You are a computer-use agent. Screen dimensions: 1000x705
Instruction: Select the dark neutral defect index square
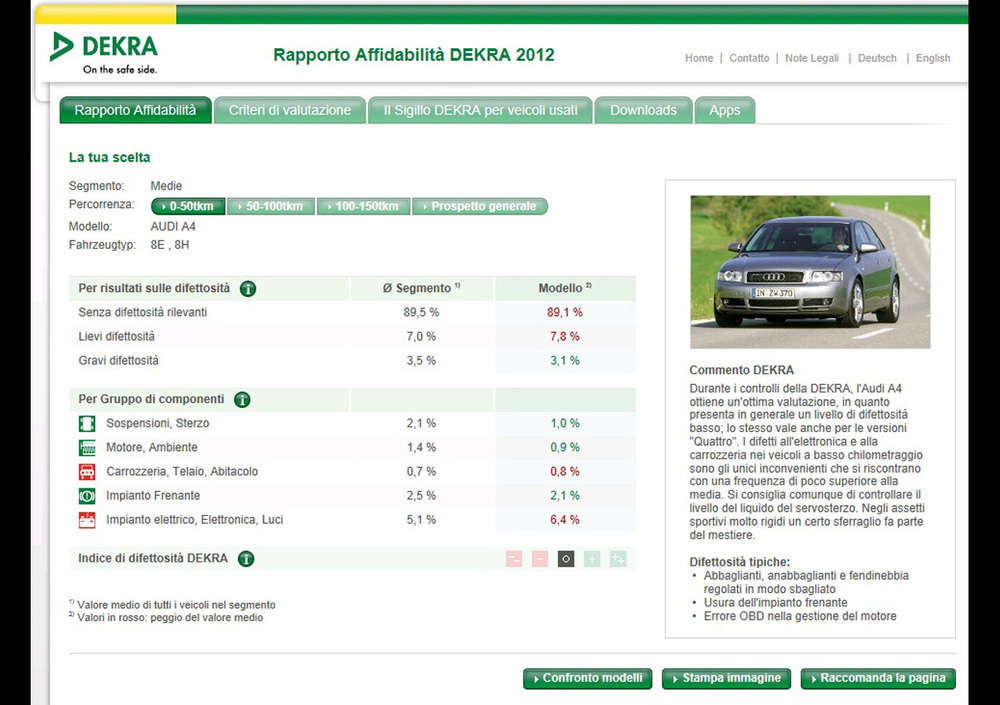point(566,559)
